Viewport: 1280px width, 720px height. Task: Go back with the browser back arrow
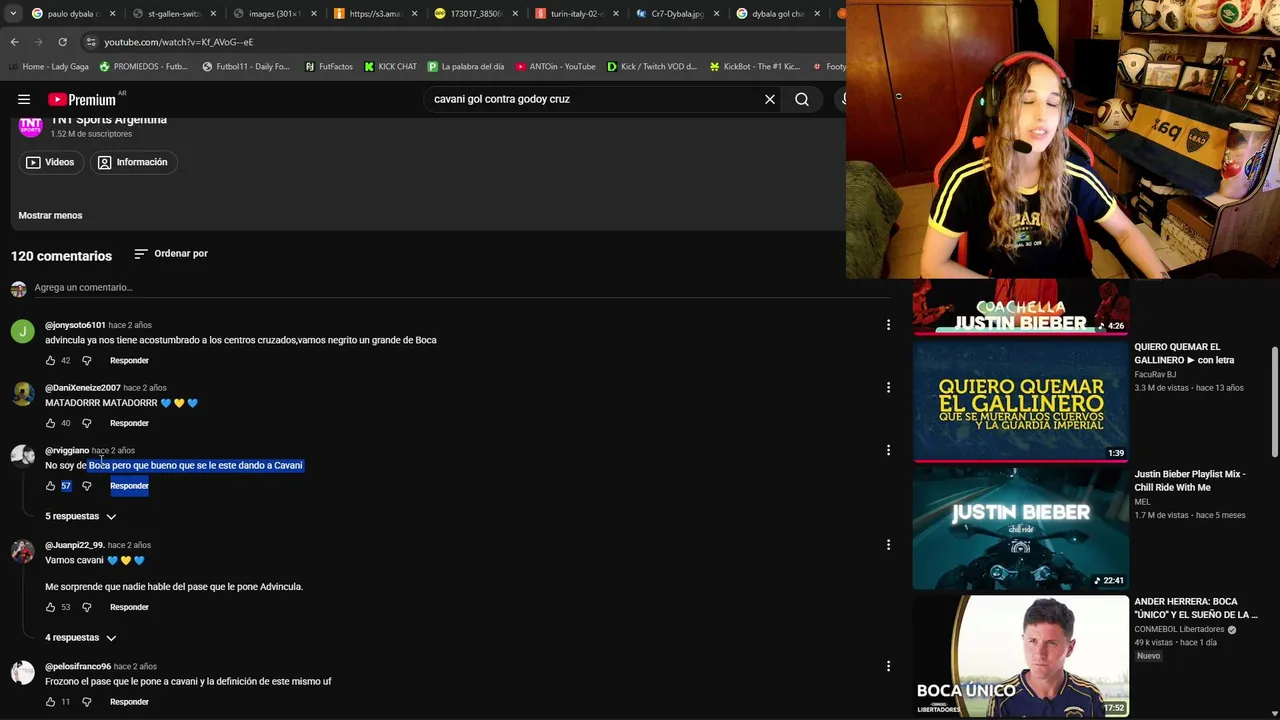pos(14,42)
